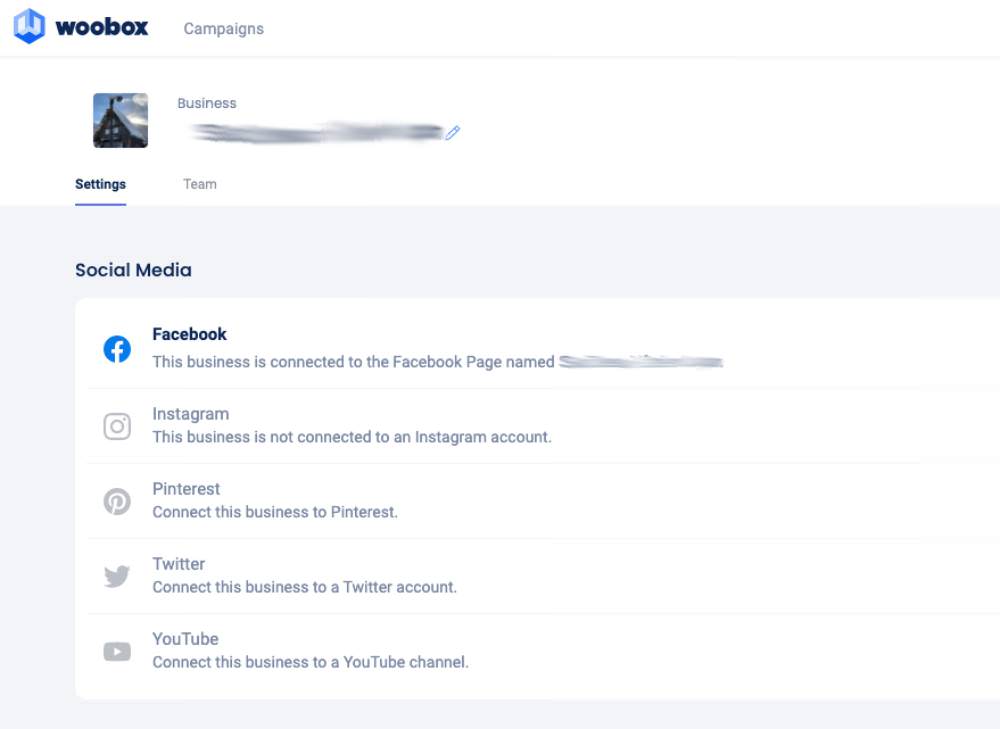Open the woobox wordmark home link

coord(102,27)
